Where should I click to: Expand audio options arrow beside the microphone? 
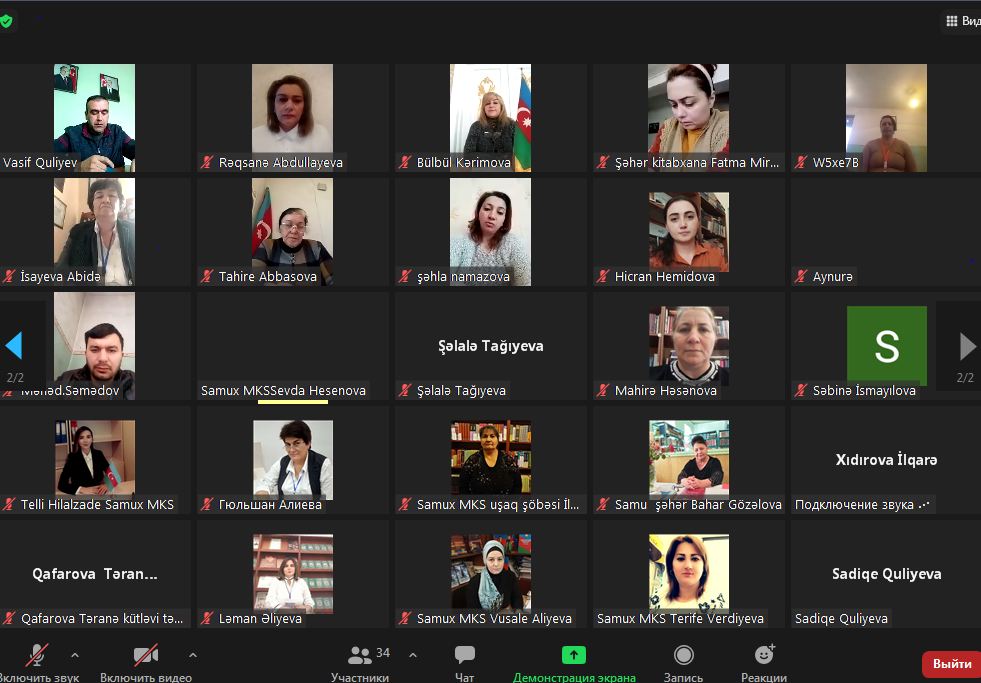click(x=75, y=656)
